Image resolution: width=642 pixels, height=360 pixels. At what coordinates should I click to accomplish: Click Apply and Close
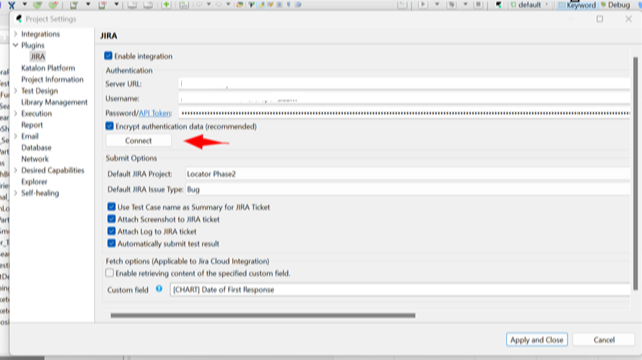pos(537,340)
